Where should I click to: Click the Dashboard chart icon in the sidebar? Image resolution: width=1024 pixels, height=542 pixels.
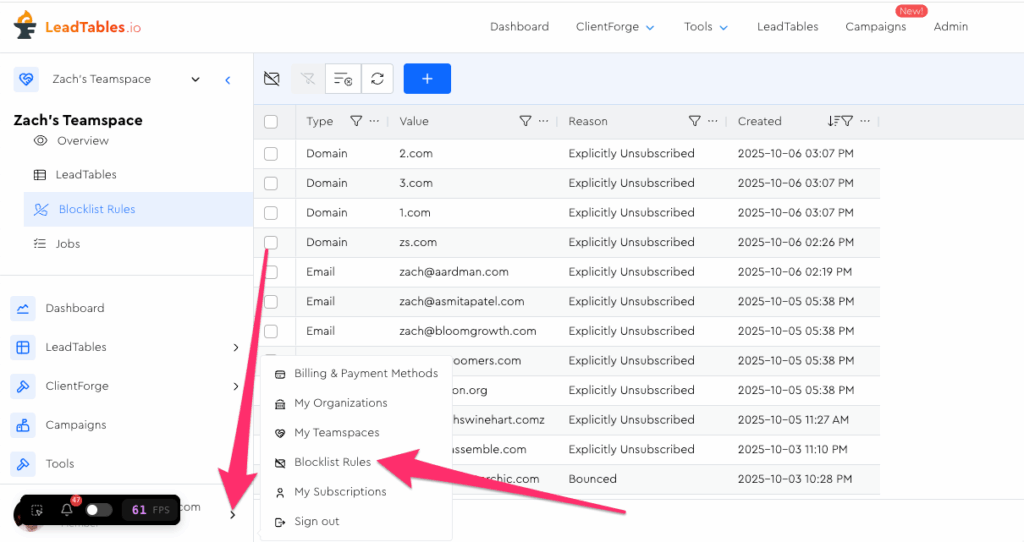tap(23, 309)
